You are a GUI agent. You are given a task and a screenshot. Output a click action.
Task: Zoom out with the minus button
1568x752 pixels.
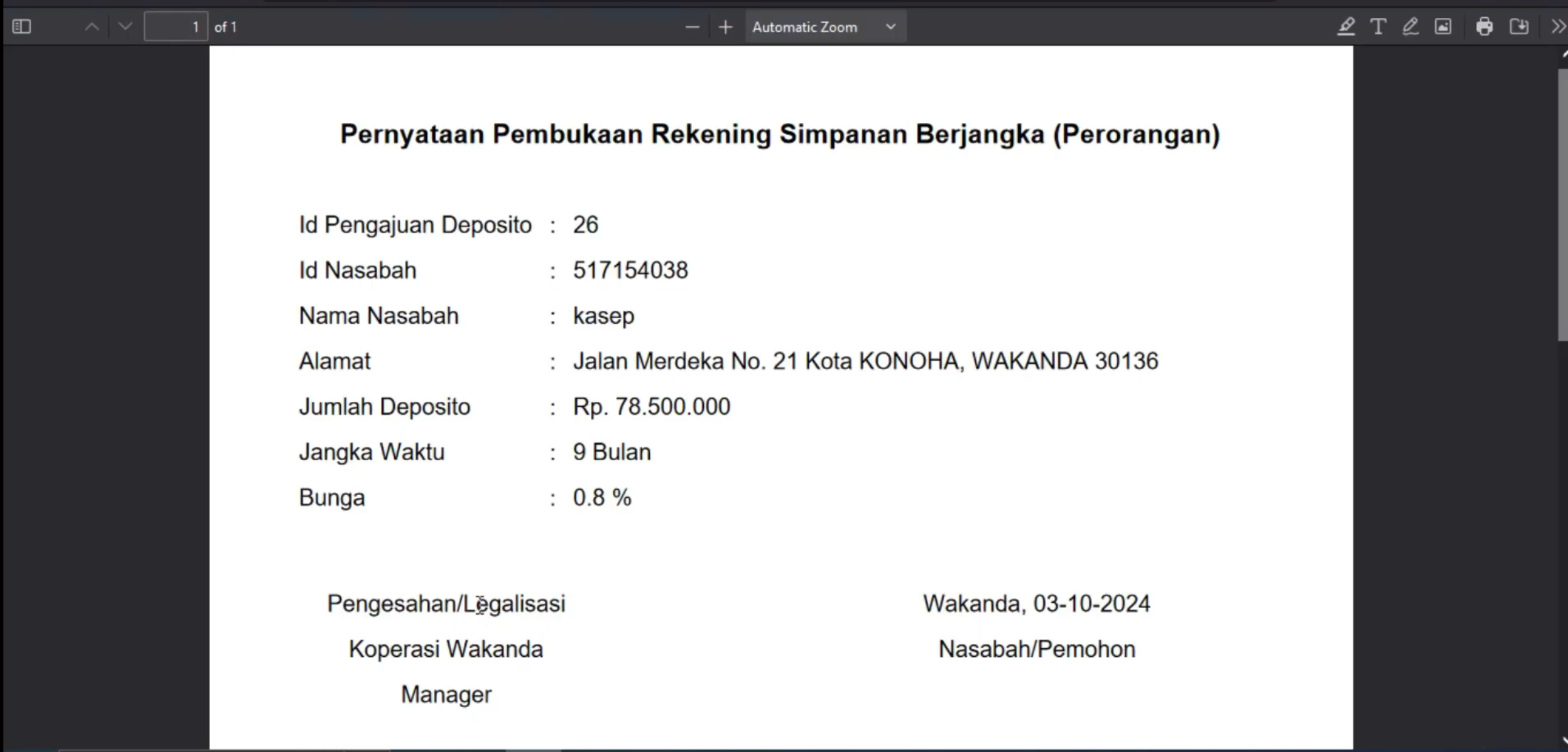(x=692, y=27)
